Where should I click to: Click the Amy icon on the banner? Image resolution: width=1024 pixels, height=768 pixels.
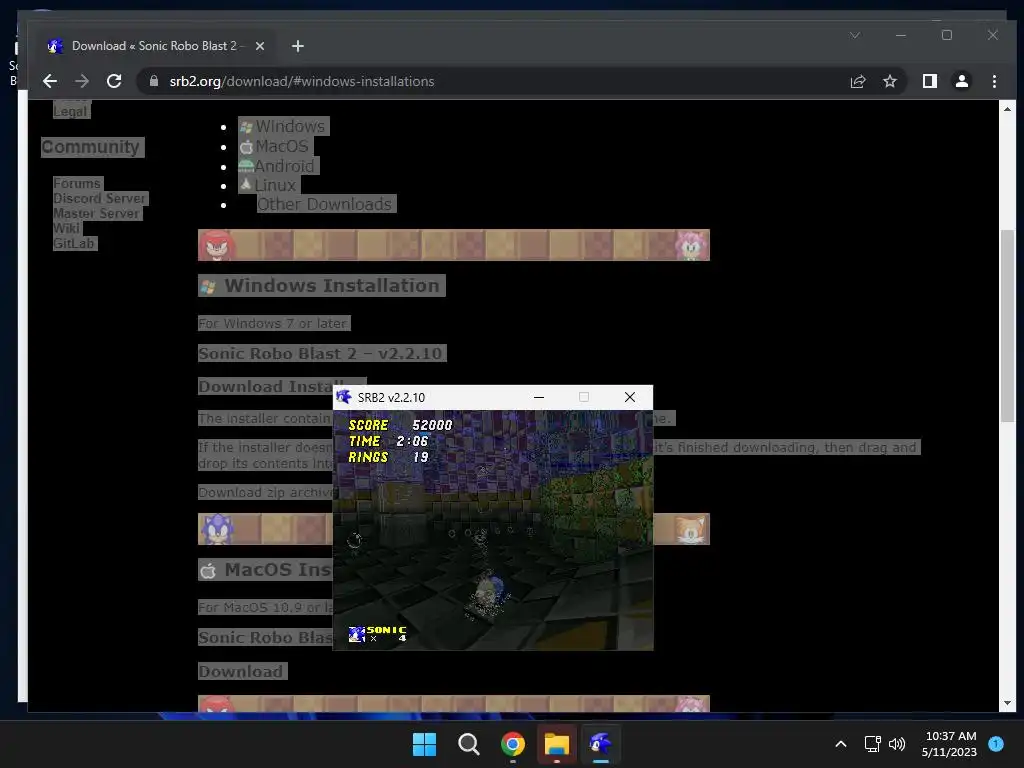click(691, 246)
